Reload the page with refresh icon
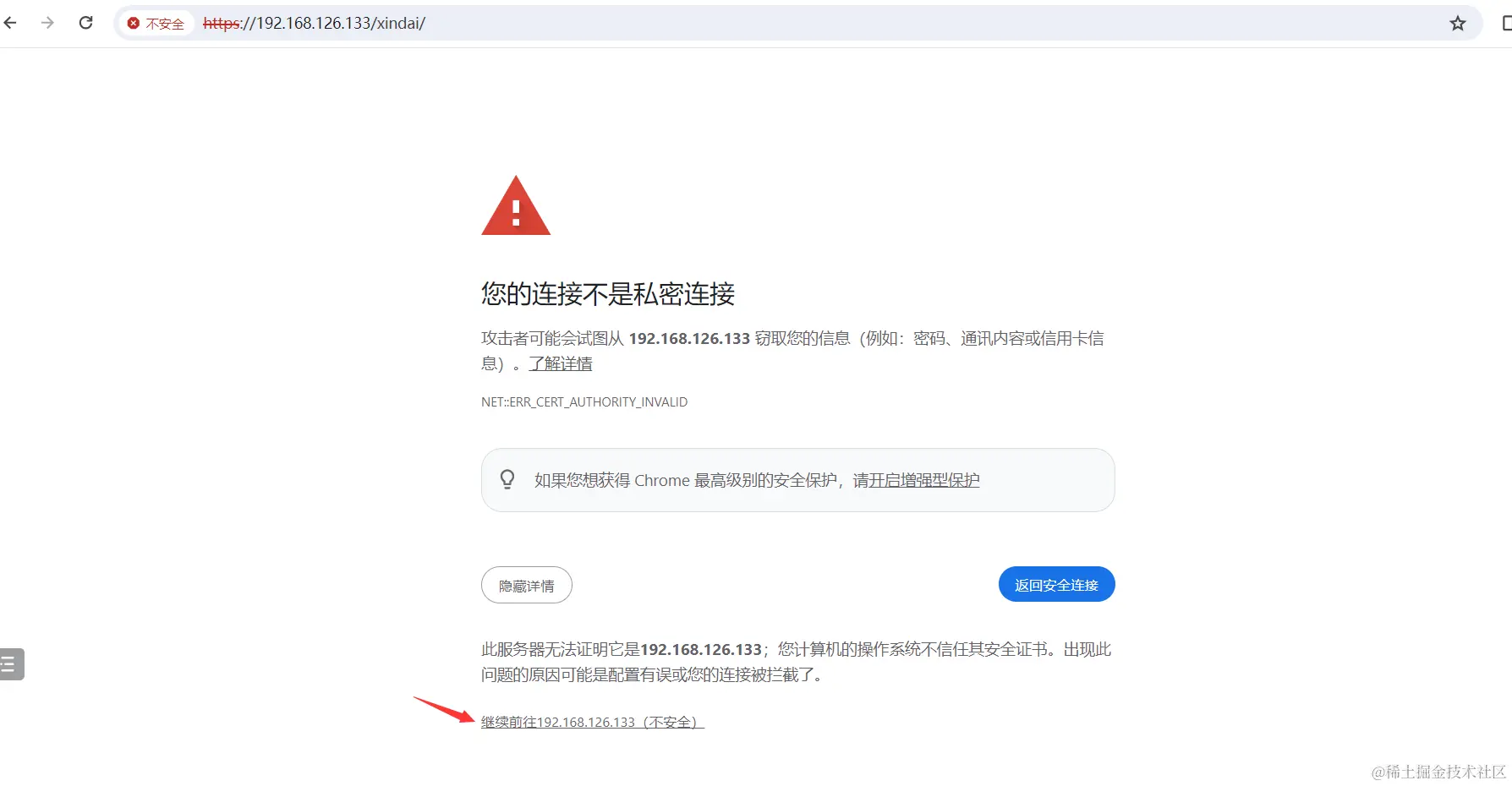This screenshot has height=786, width=1512. [85, 23]
